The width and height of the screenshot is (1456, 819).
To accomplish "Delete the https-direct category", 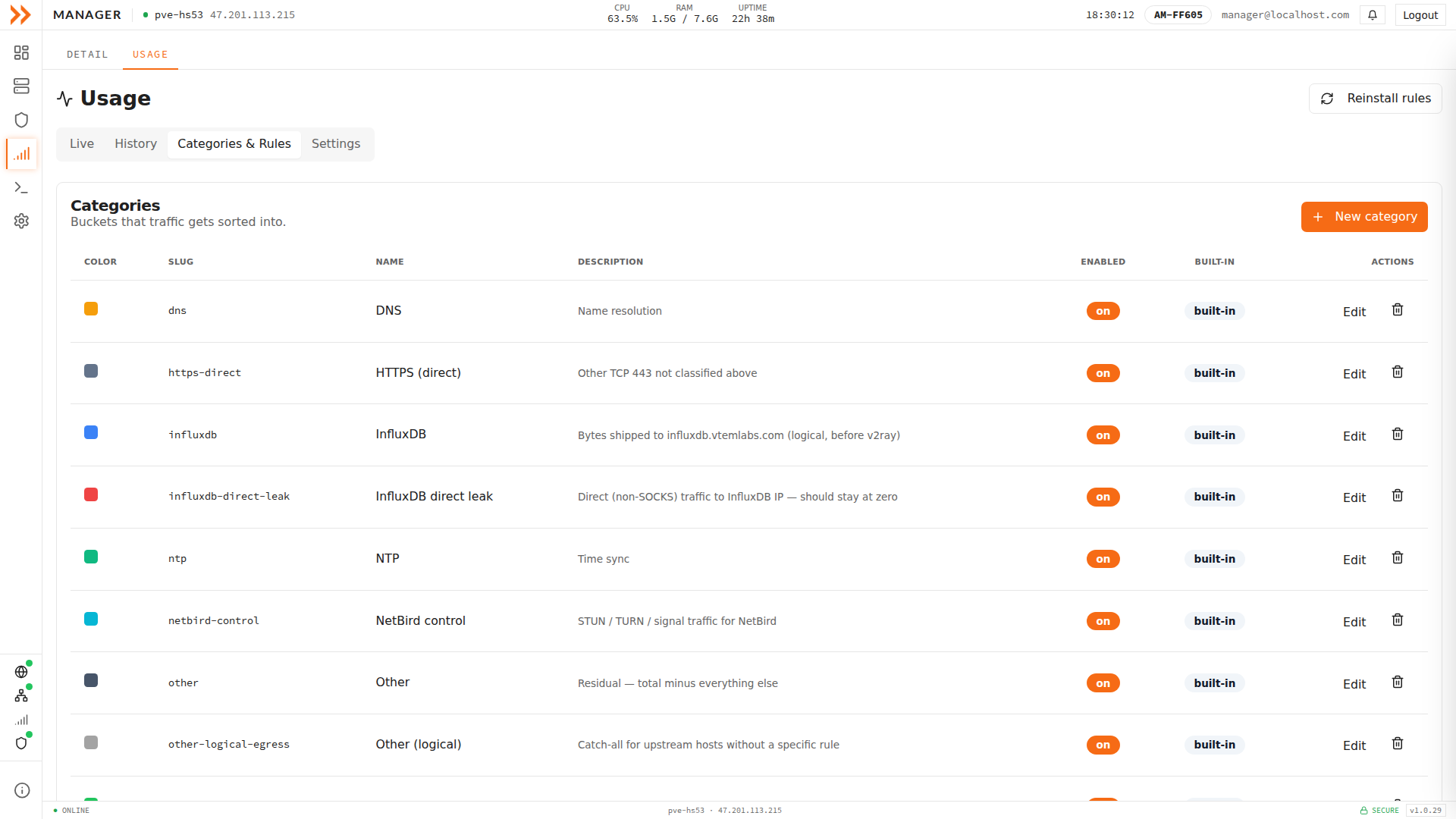I will click(x=1398, y=372).
